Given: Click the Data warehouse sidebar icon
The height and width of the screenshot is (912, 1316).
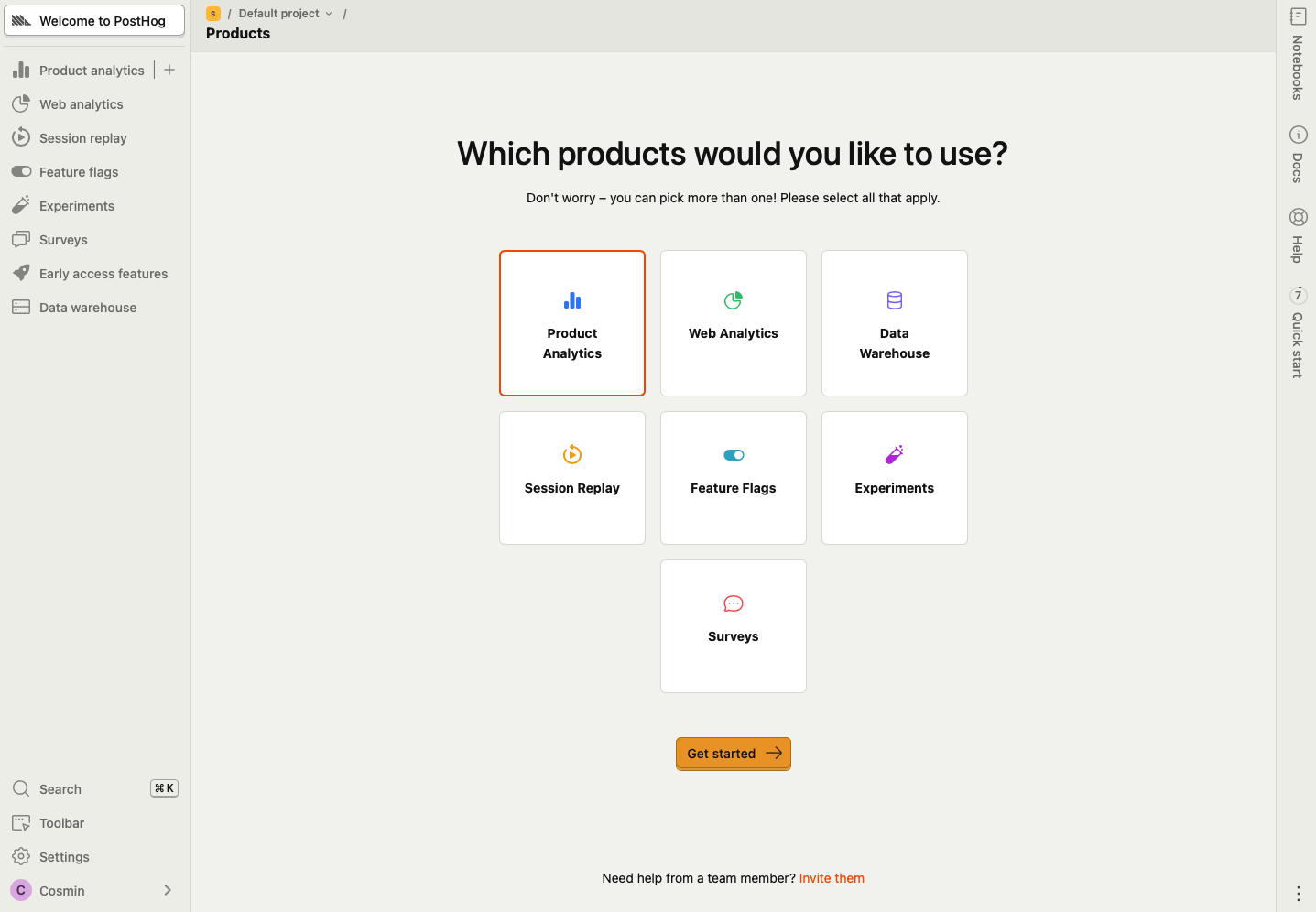Looking at the screenshot, I should click(x=21, y=307).
